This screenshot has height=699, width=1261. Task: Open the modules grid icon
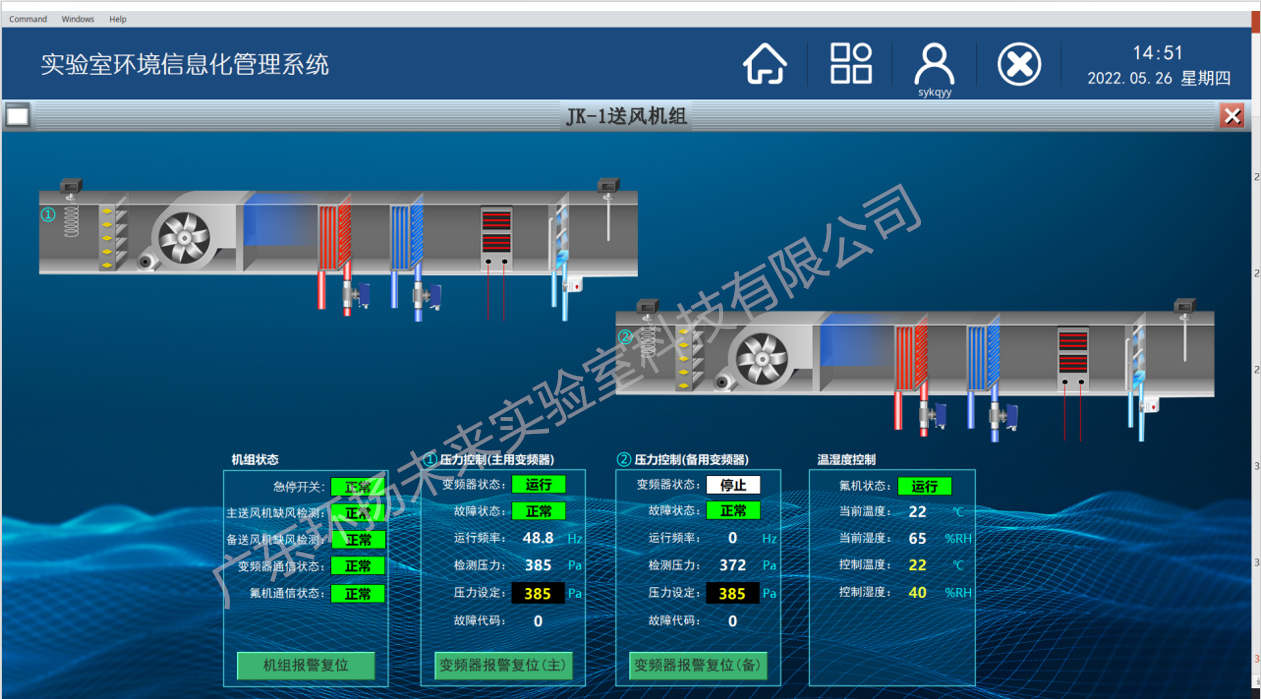[x=851, y=63]
